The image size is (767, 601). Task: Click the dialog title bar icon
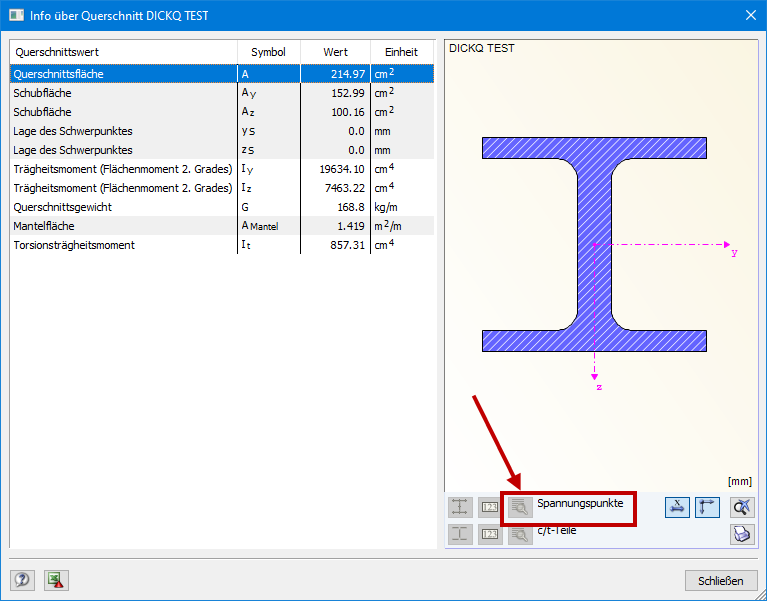coord(17,15)
